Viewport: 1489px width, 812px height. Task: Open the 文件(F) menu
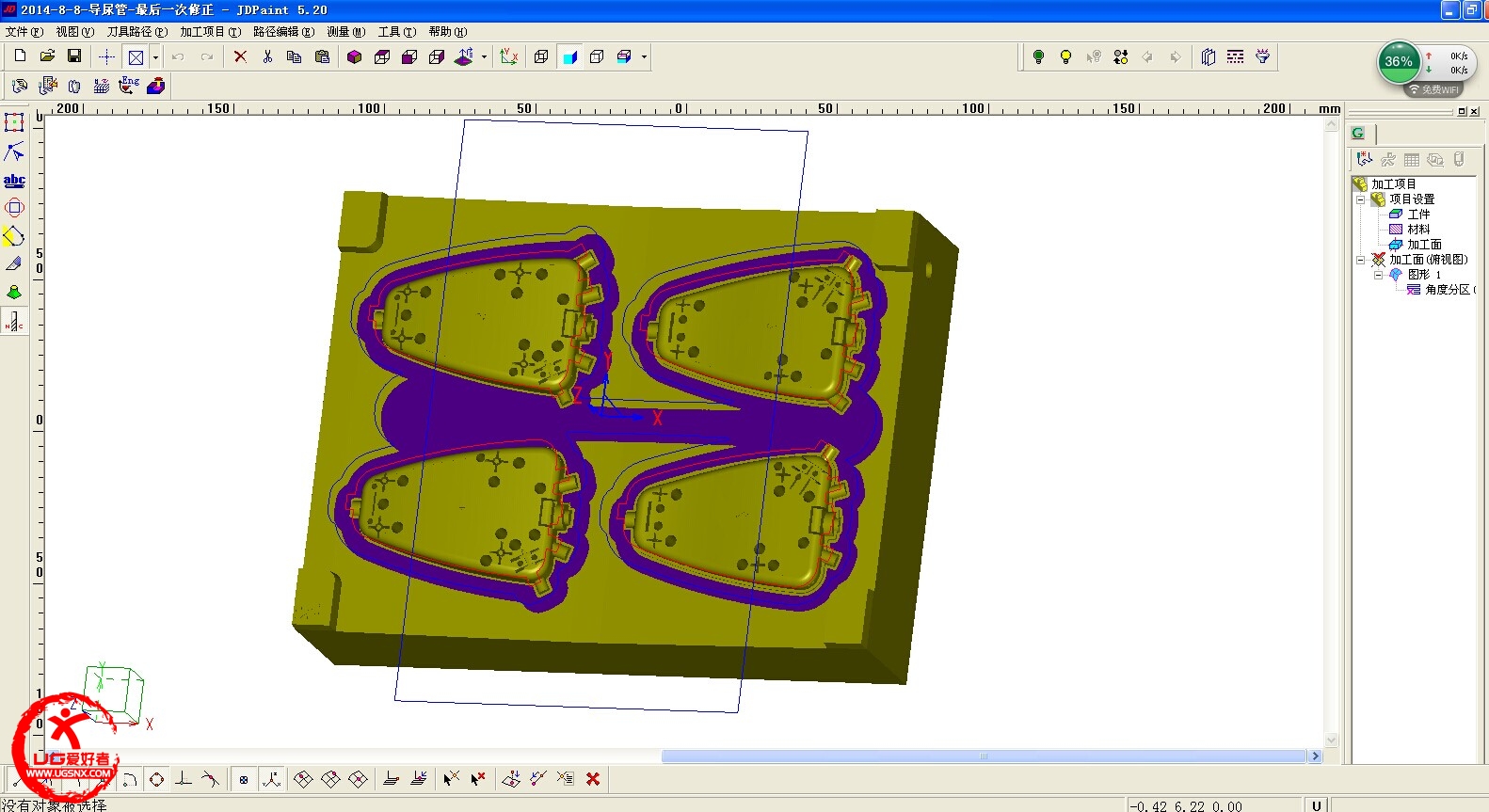(x=24, y=32)
